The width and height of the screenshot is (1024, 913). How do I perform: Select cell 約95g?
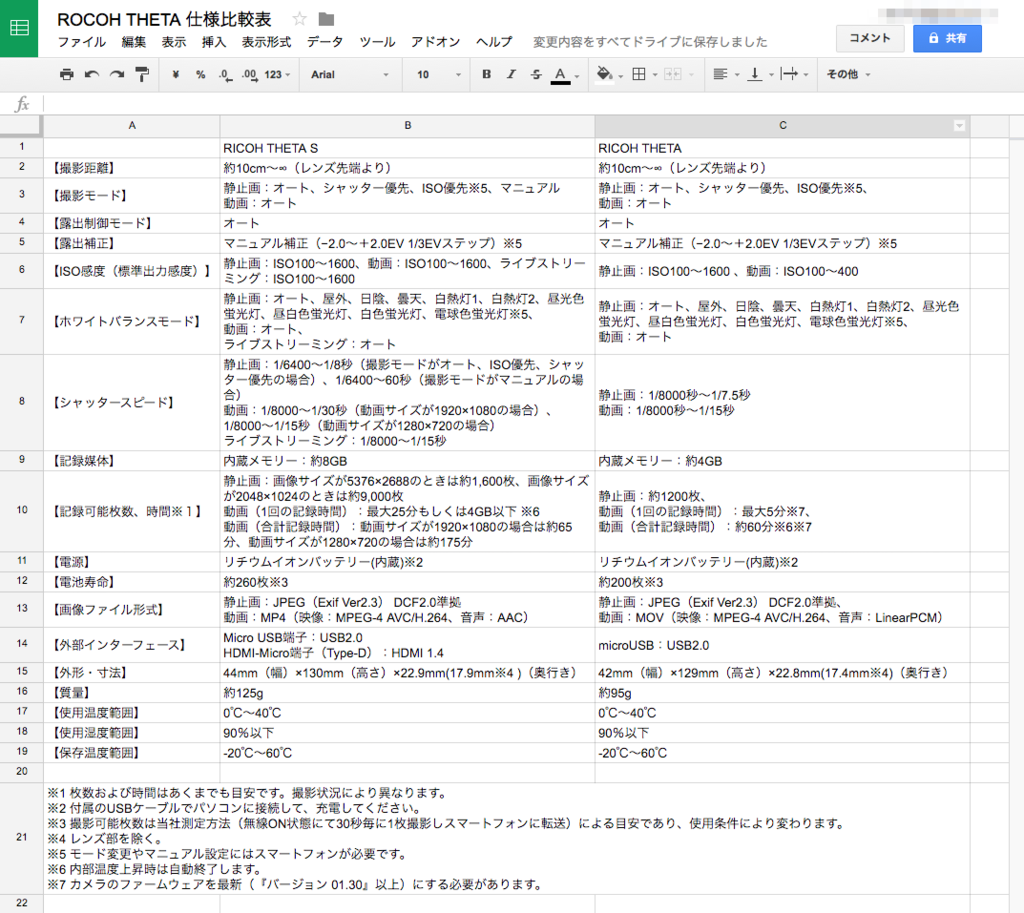(x=782, y=693)
